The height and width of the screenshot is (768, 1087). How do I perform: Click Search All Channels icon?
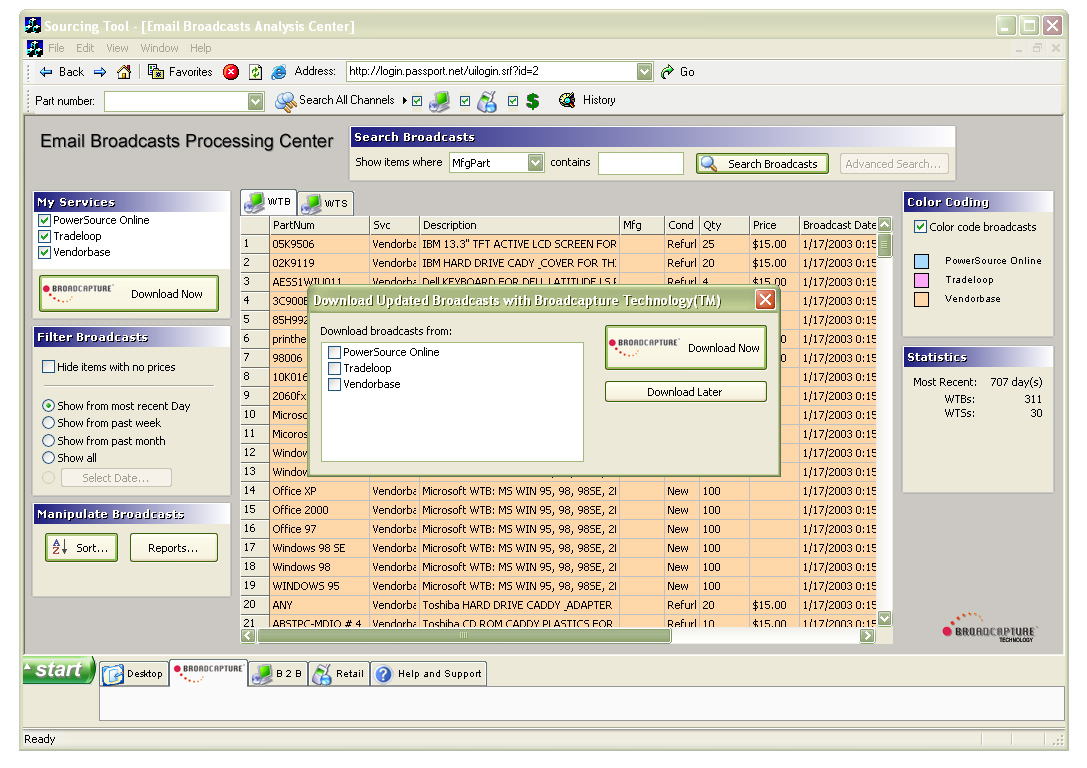click(286, 101)
